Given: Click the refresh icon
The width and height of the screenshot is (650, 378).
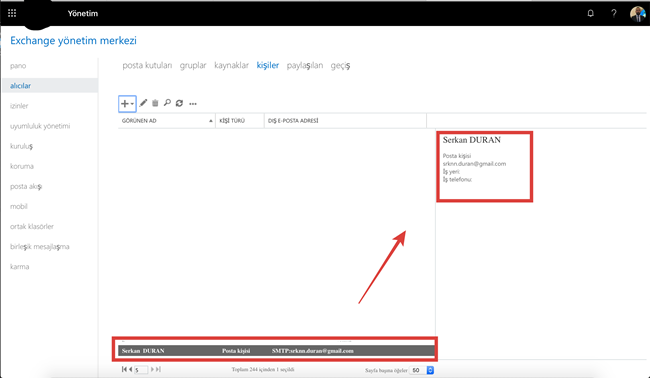Looking at the screenshot, I should (179, 103).
